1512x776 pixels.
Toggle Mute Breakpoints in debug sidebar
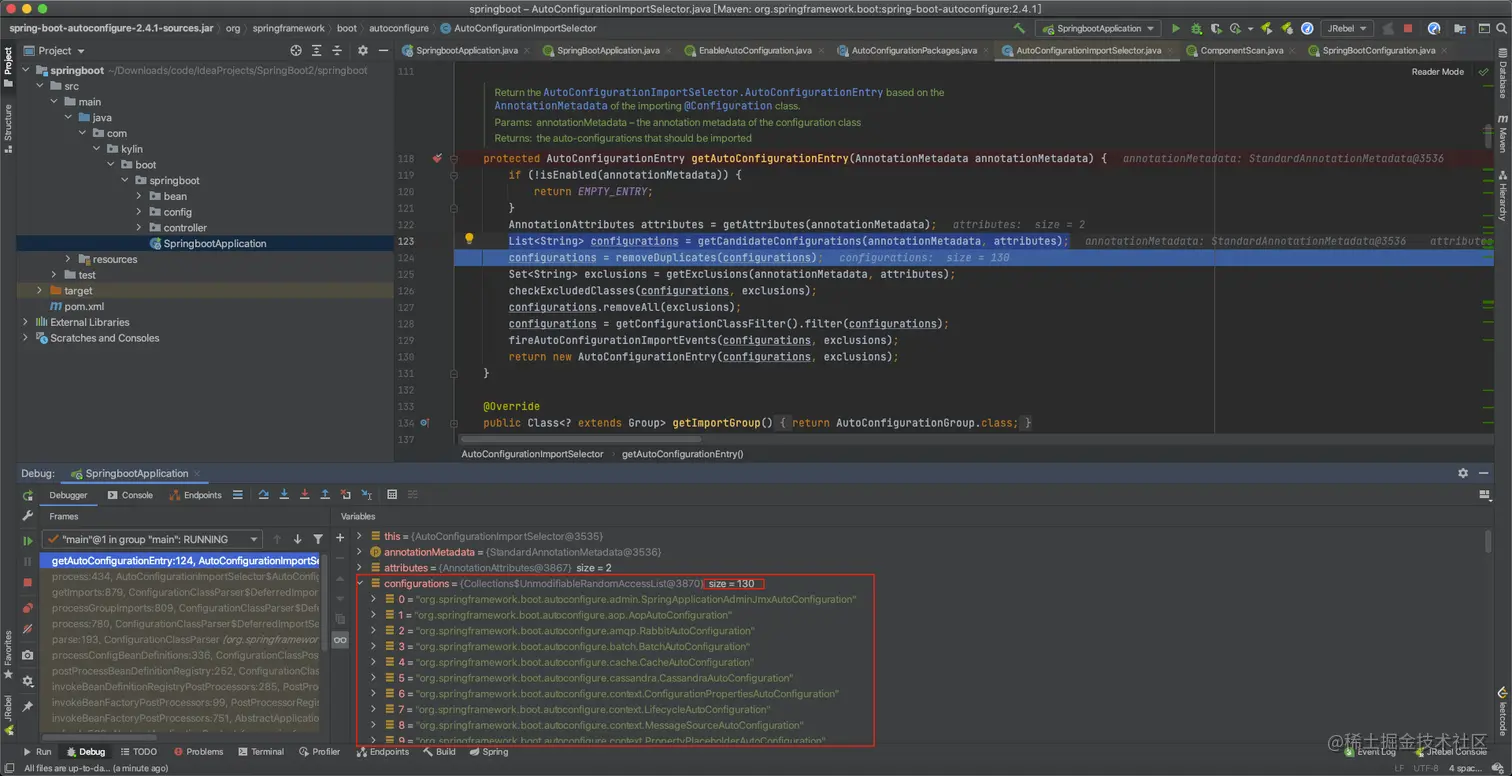[x=28, y=627]
